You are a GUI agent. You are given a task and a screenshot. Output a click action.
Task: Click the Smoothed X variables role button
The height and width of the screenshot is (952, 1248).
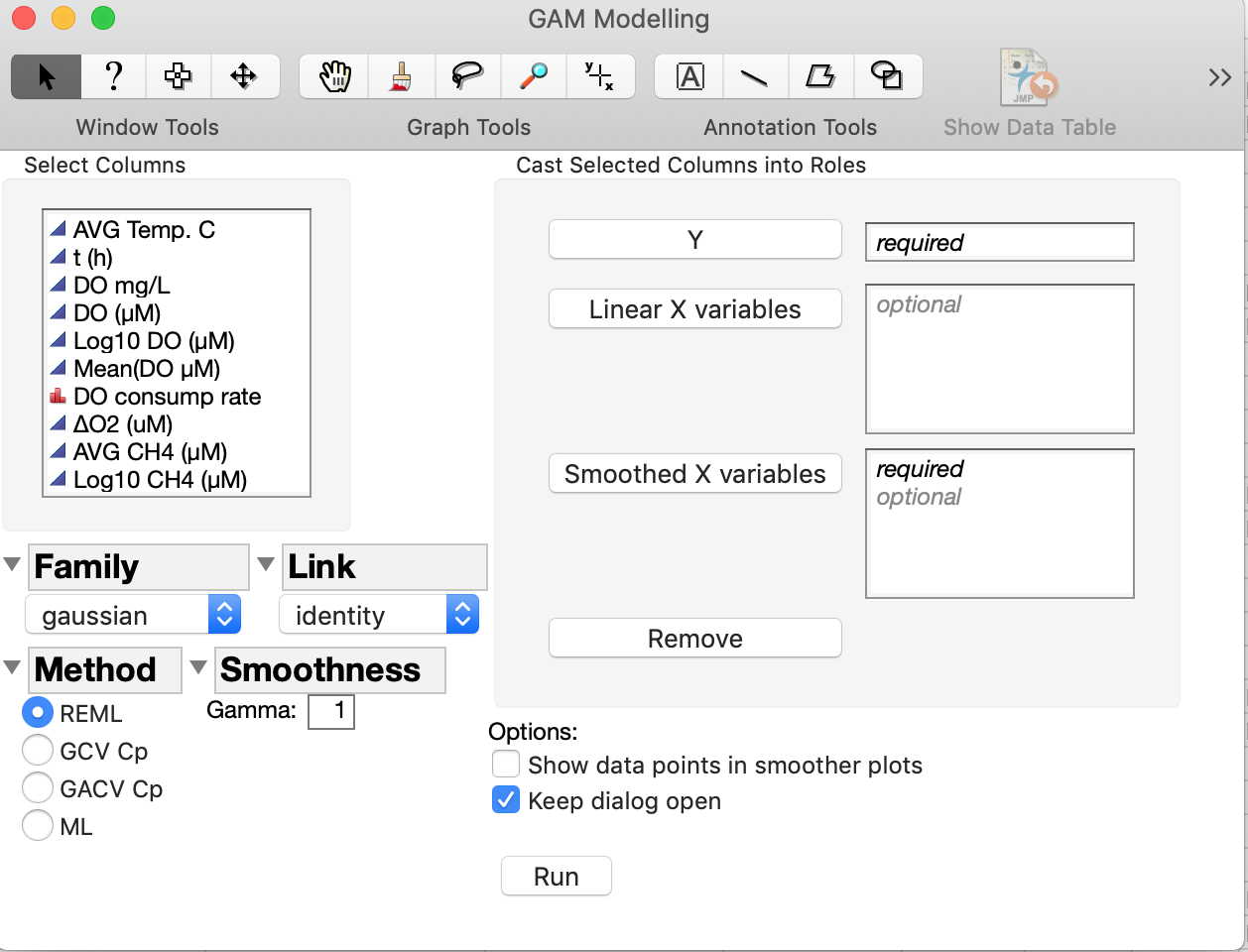tap(694, 473)
